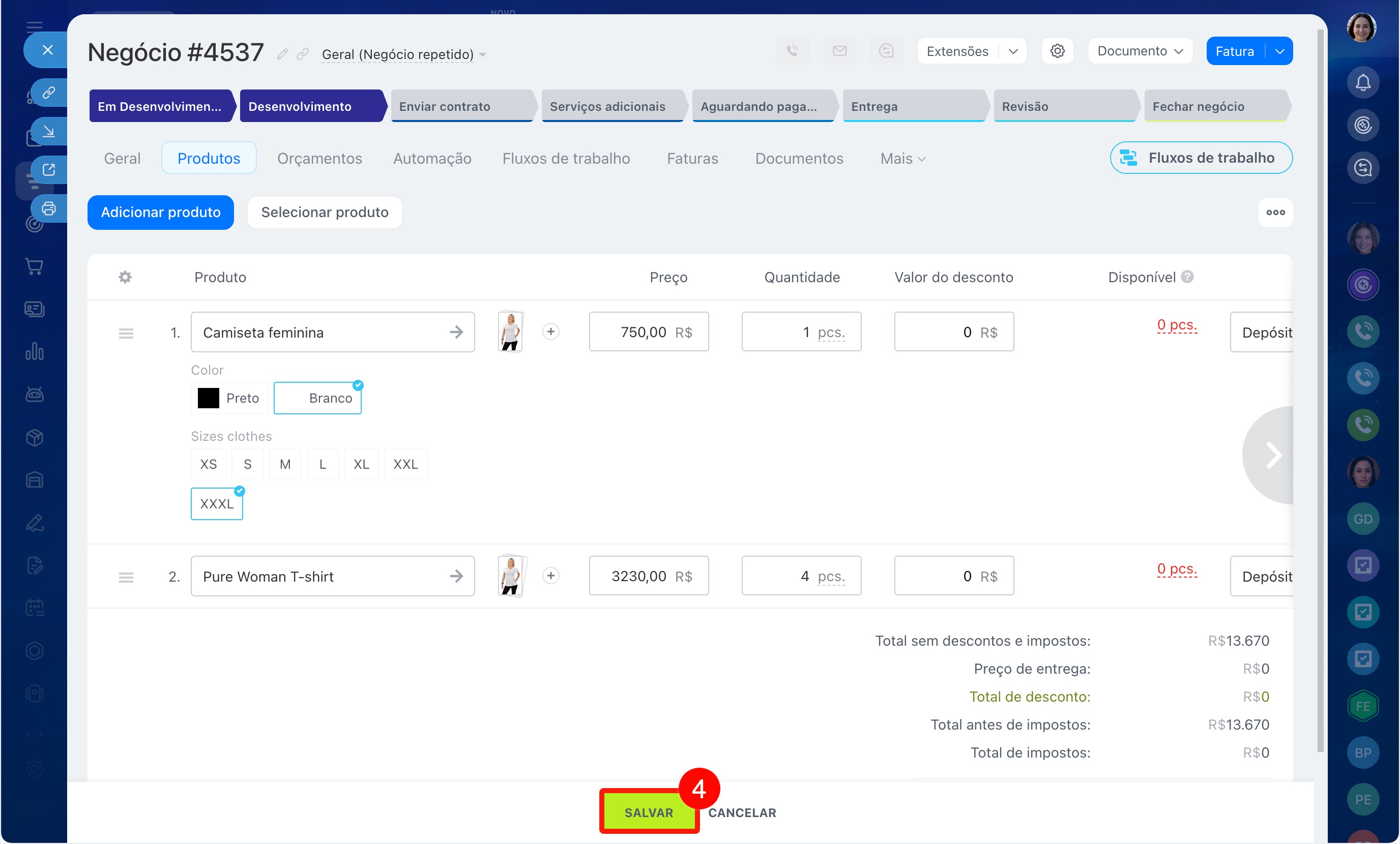This screenshot has height=844, width=1400.
Task: Click the phone call icon in header
Action: tap(792, 51)
